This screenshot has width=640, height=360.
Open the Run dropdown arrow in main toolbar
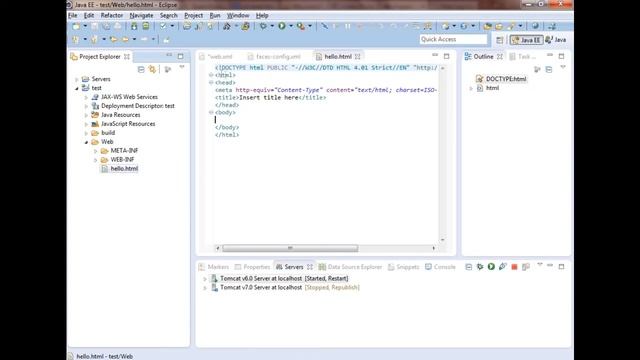(x=291, y=26)
